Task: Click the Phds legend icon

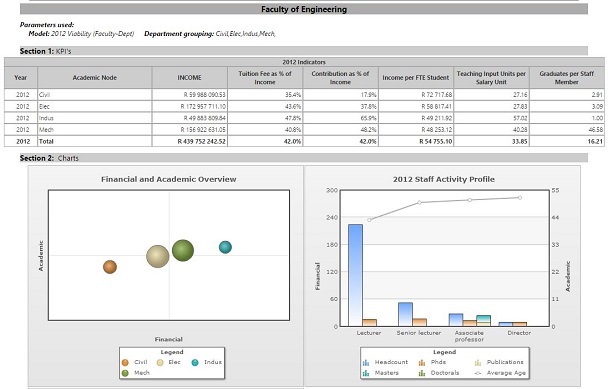Action: coord(422,363)
